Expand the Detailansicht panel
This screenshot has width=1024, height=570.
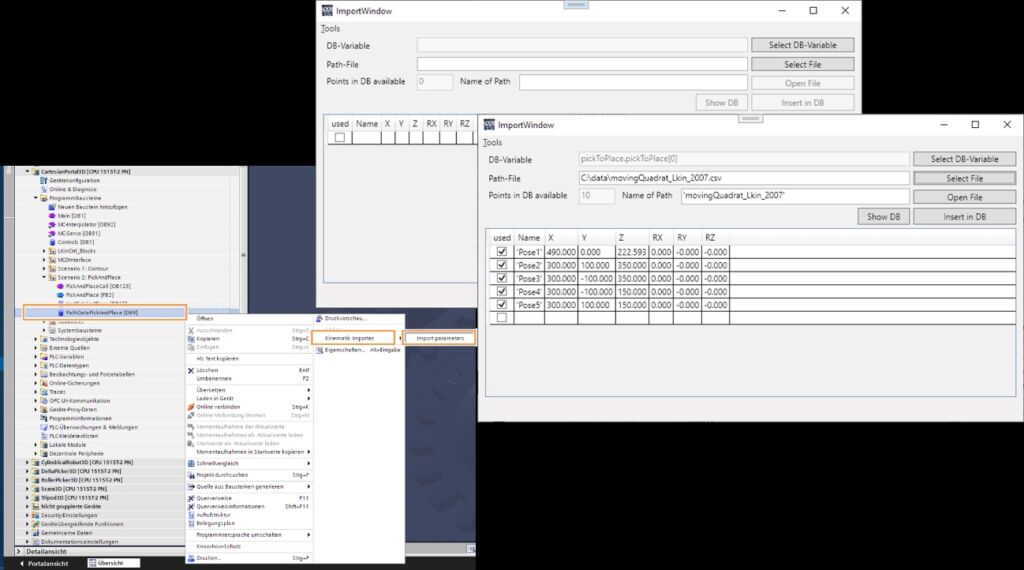coord(18,551)
